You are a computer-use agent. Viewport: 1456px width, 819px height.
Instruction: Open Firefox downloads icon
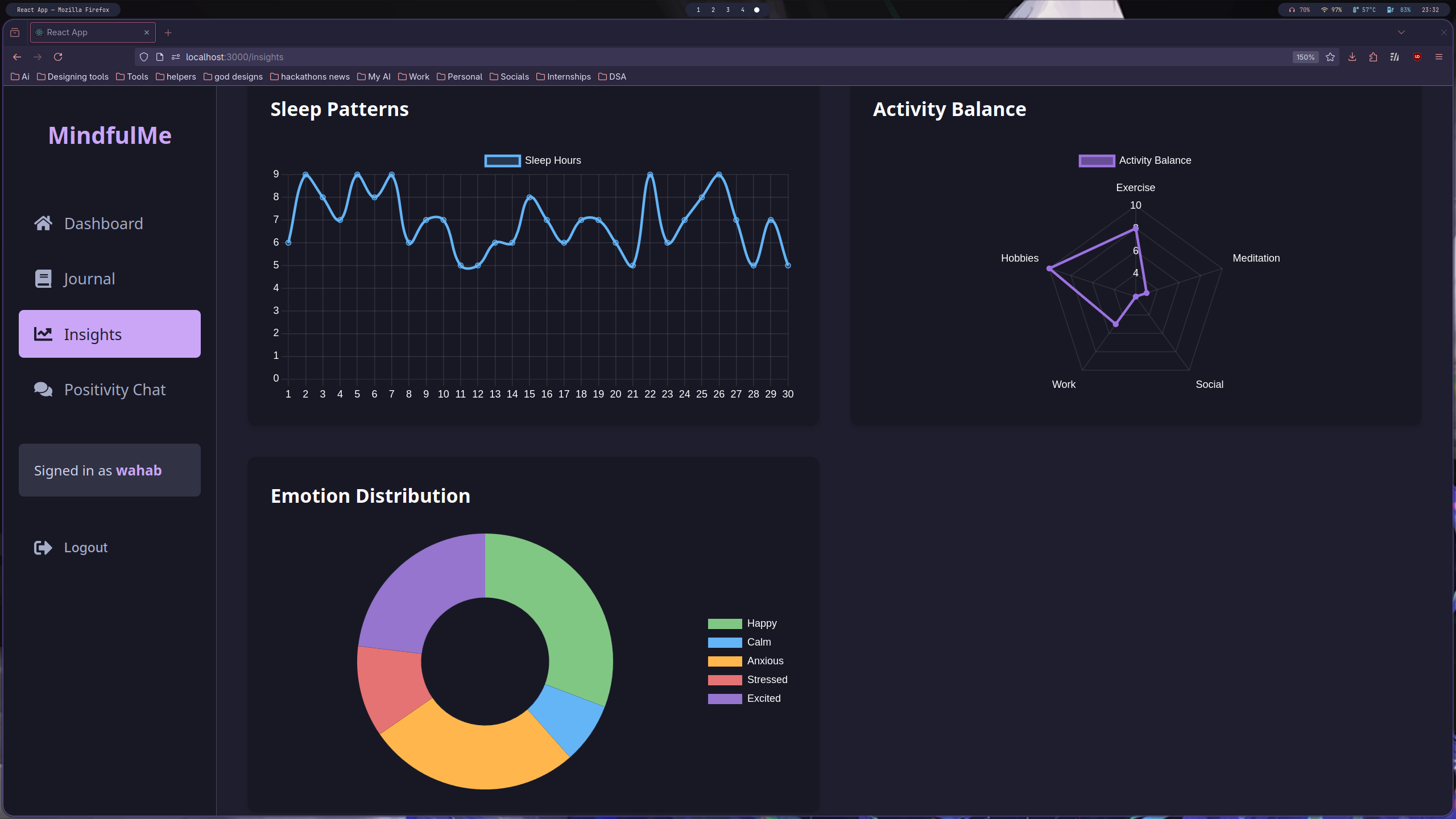coord(1352,57)
